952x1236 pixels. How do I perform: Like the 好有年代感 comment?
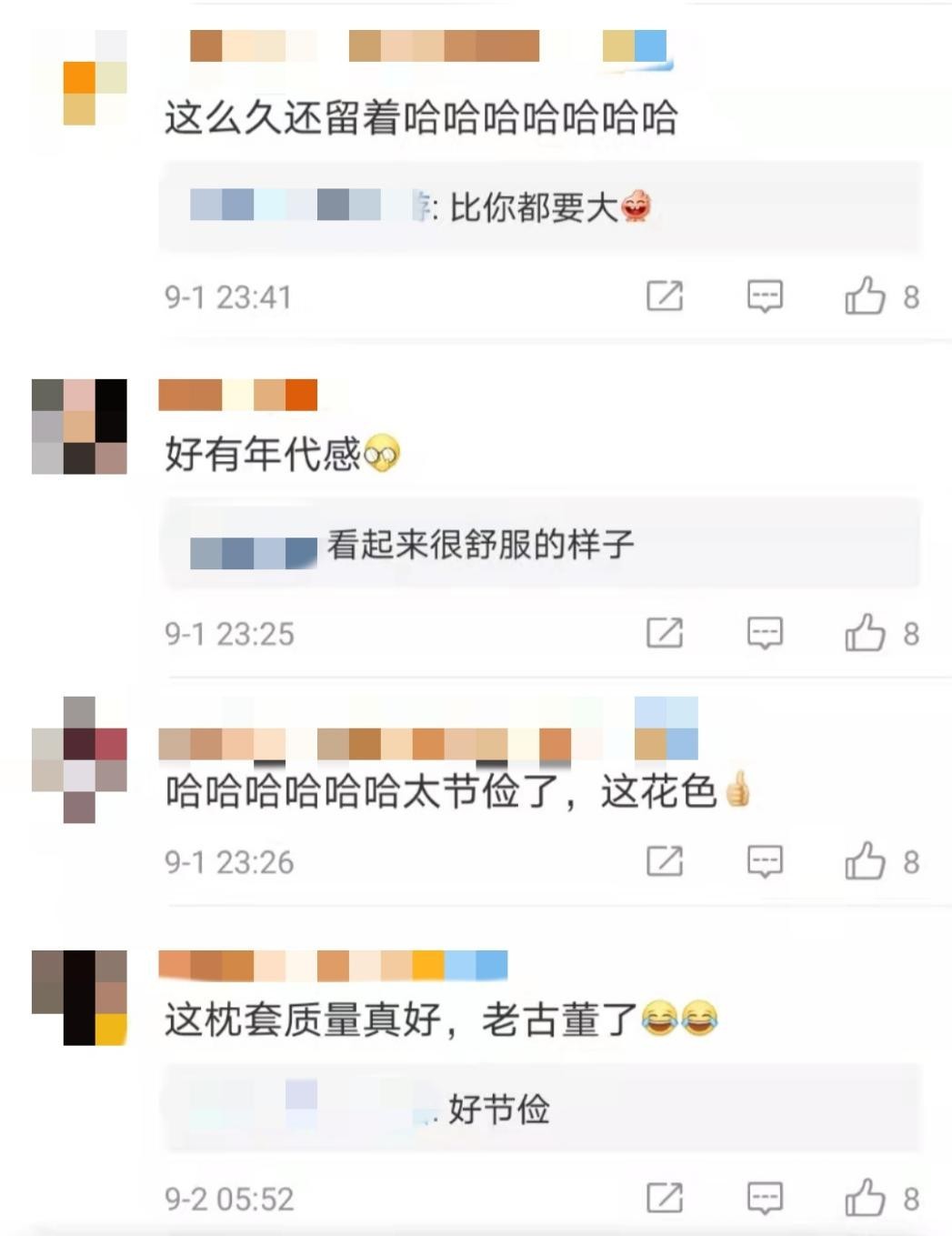pos(865,633)
